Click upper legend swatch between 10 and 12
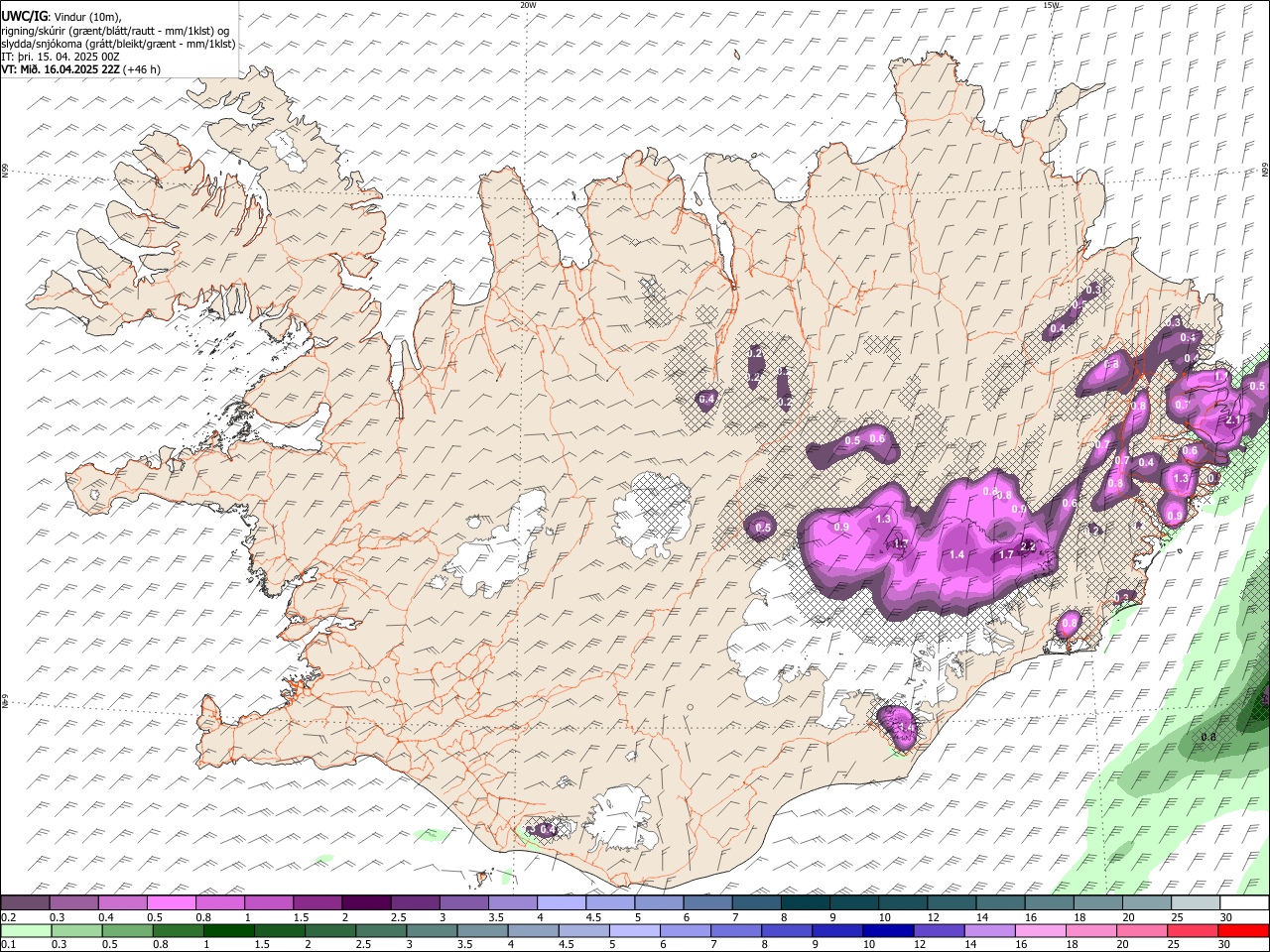The image size is (1270, 952). click(903, 903)
